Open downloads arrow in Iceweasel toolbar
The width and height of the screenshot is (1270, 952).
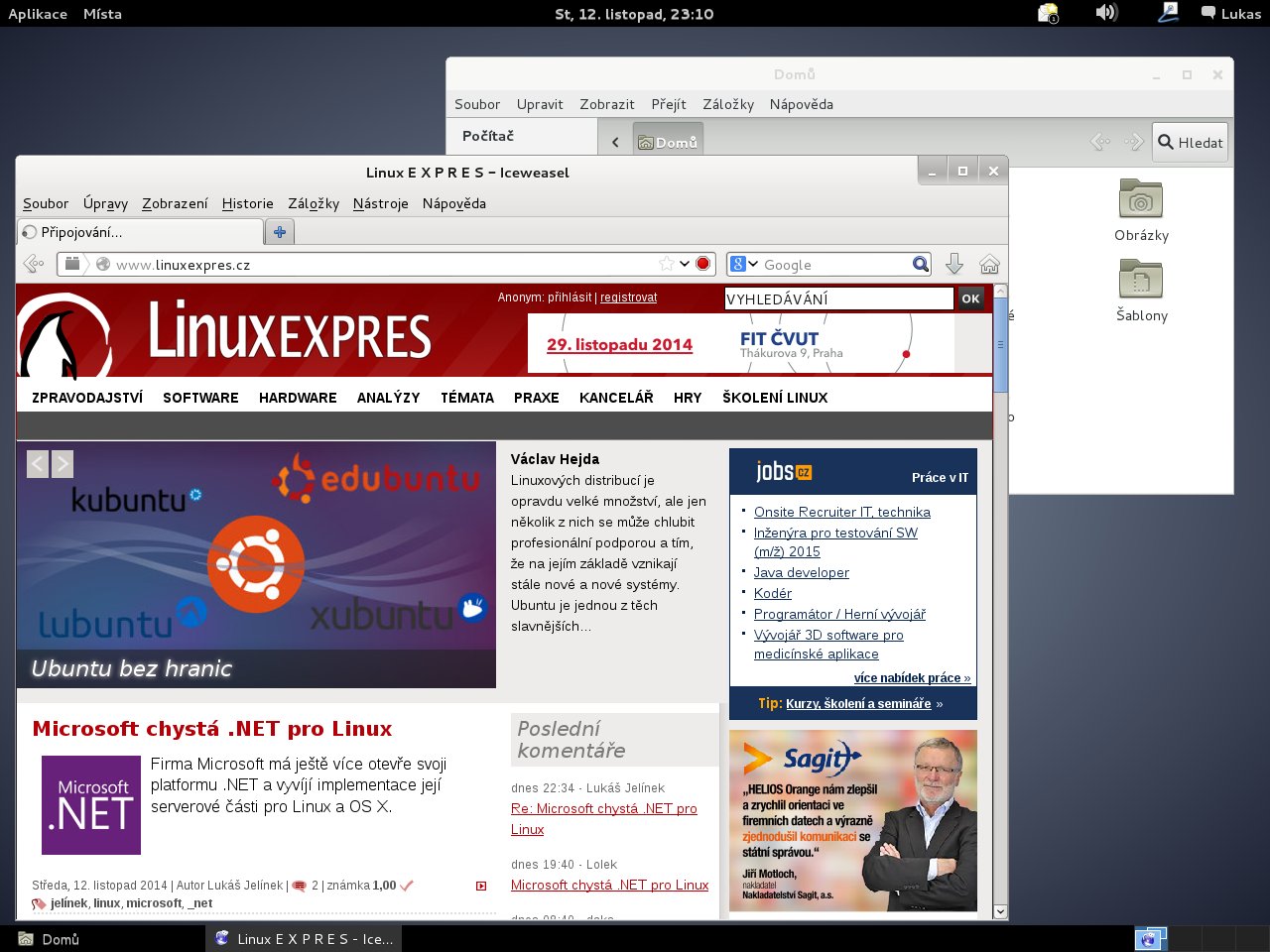(x=954, y=264)
